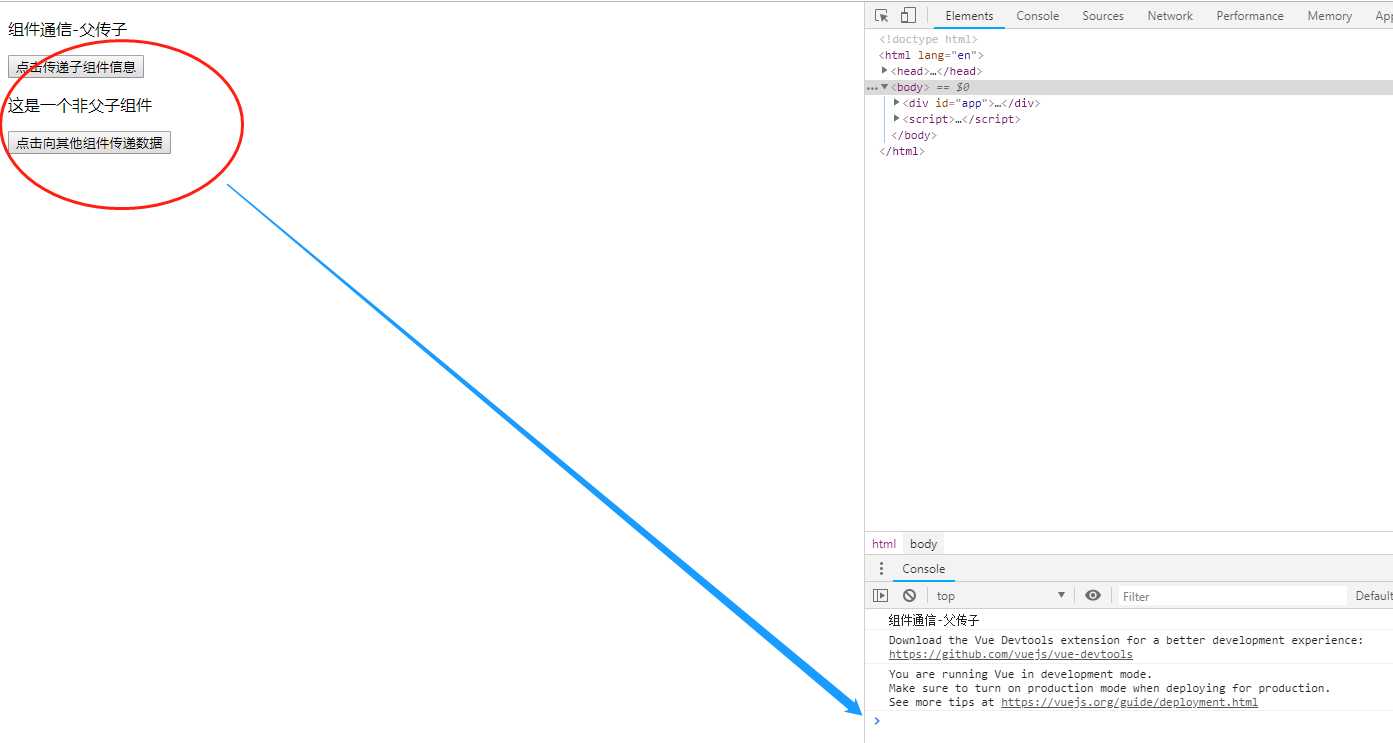This screenshot has width=1393, height=743.
Task: Select the html breadcrumb item
Action: [x=884, y=544]
